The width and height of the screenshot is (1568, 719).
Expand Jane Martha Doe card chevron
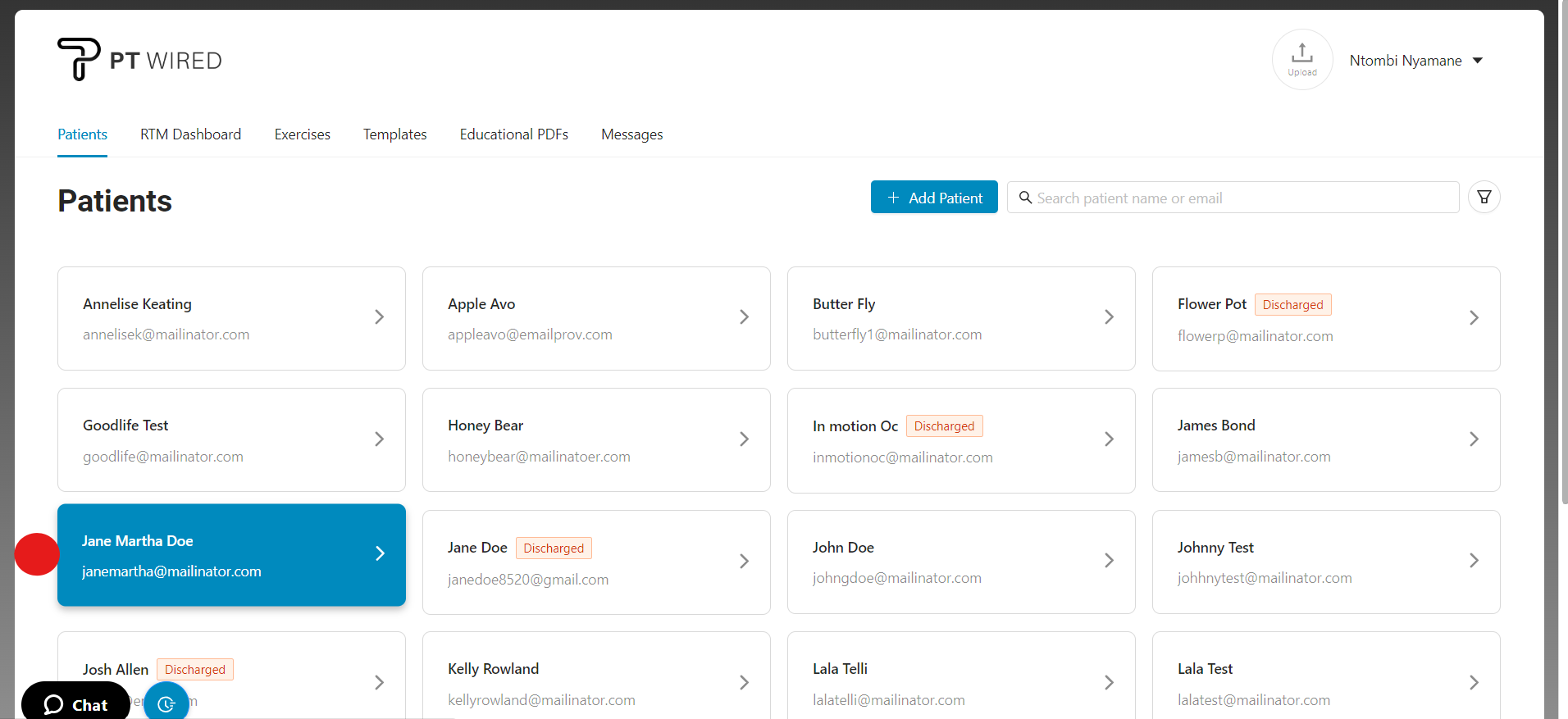point(380,554)
